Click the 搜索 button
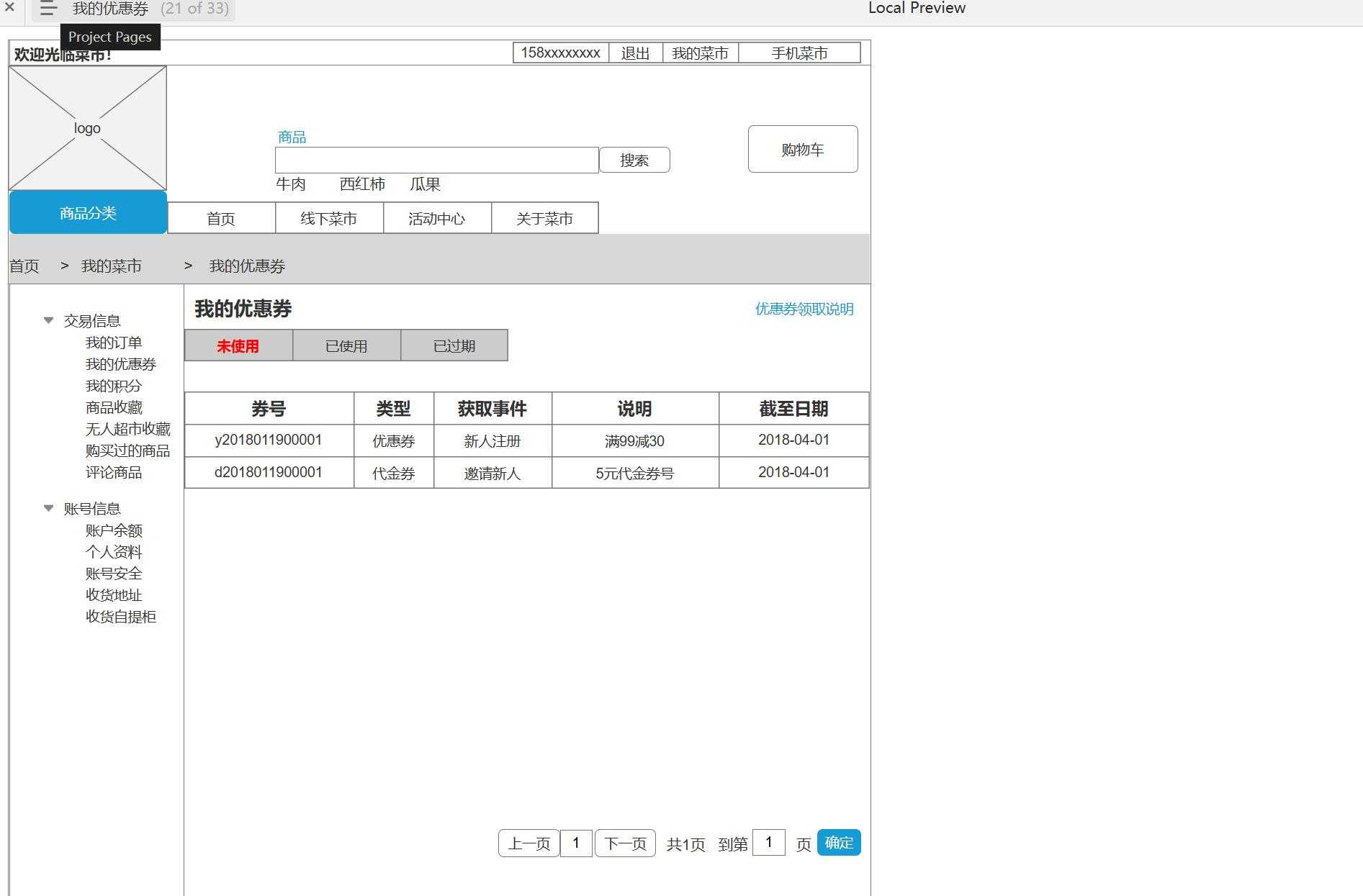 tap(634, 160)
